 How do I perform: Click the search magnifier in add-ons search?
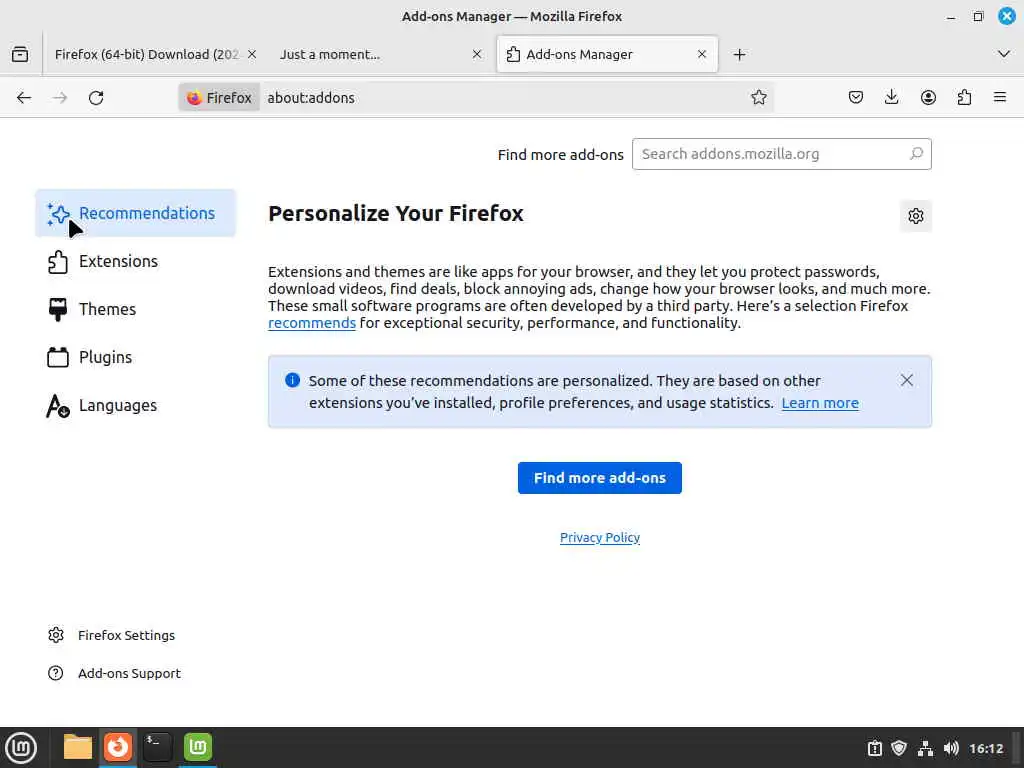click(x=916, y=153)
